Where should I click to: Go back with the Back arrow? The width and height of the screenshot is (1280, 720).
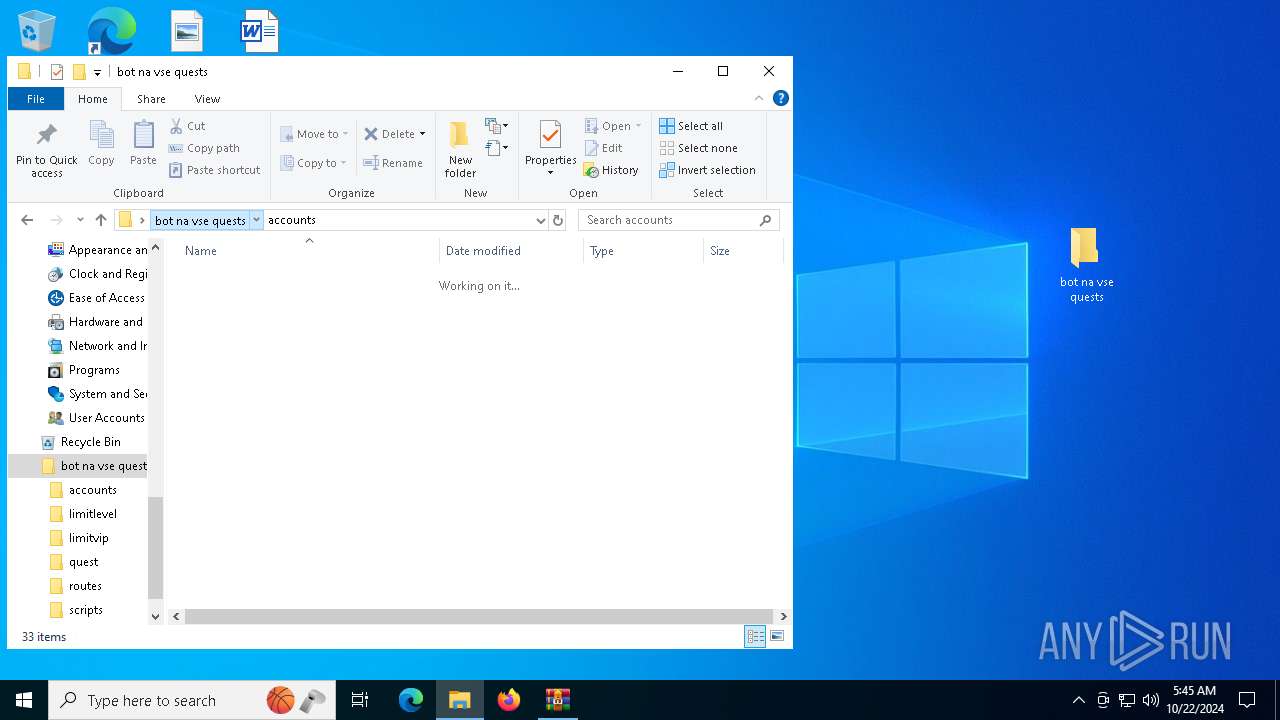coord(27,220)
